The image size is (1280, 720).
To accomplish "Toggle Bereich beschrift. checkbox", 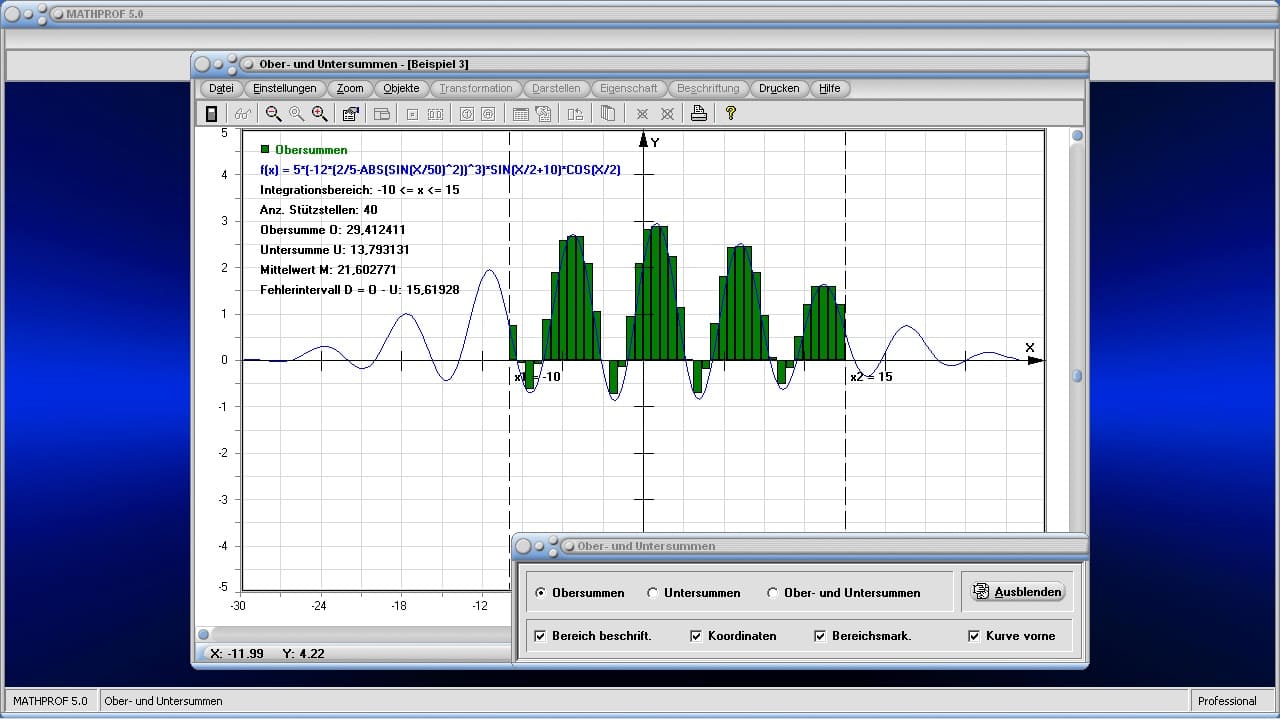I will (x=540, y=636).
